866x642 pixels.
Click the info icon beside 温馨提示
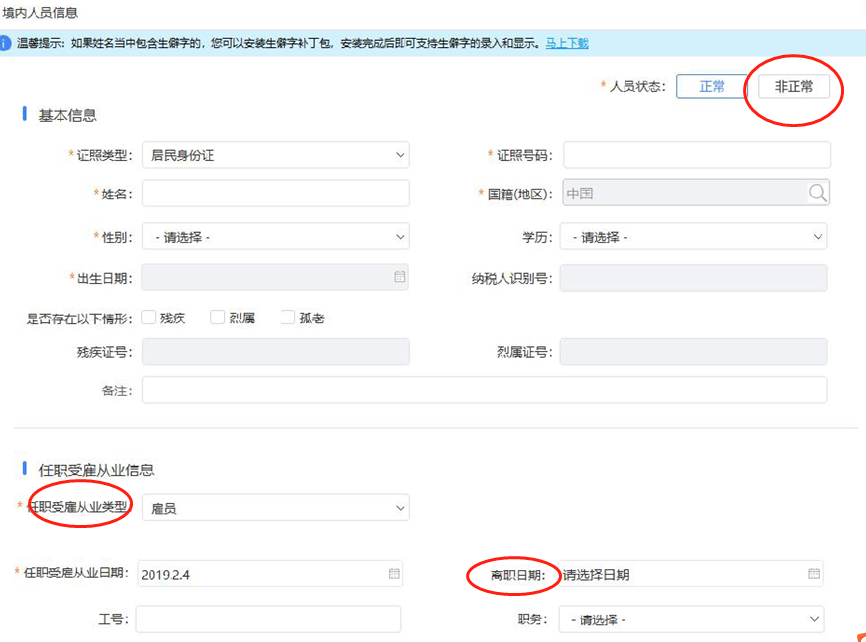4,43
